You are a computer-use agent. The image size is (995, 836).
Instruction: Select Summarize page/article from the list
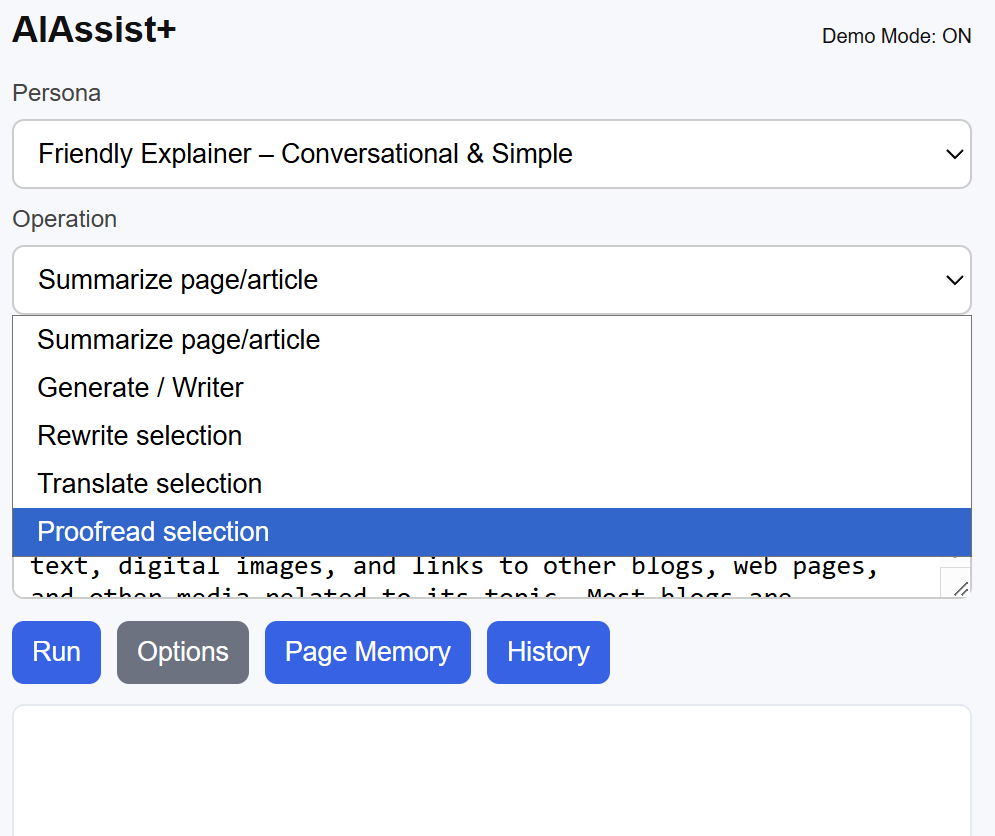179,340
